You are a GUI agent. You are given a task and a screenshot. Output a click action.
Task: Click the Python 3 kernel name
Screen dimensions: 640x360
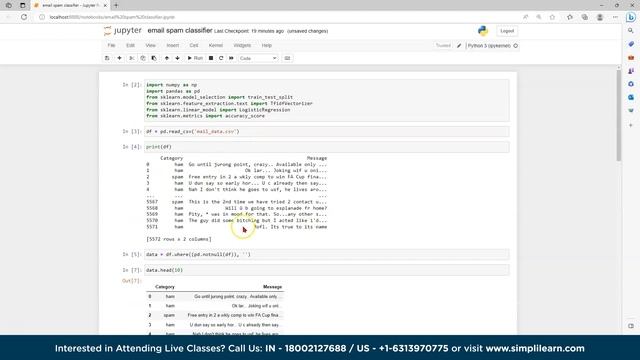489,46
